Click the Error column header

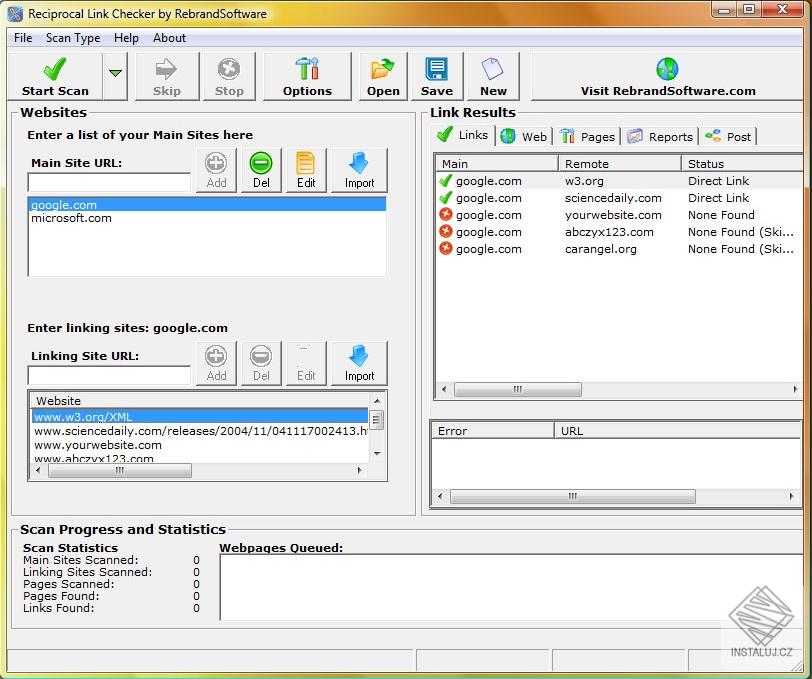coord(492,431)
